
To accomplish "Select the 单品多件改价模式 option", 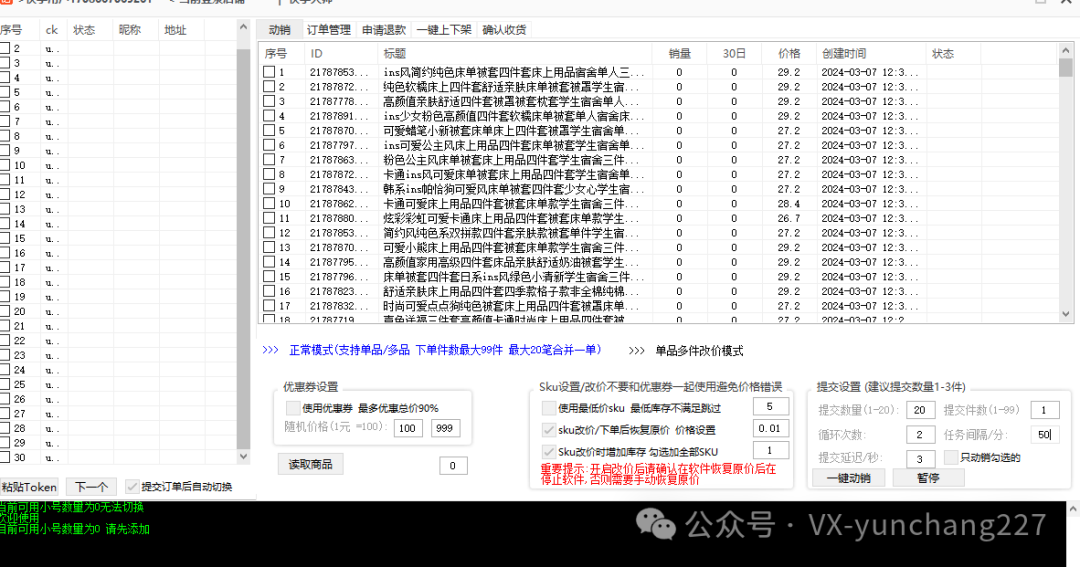I will pyautogui.click(x=699, y=351).
